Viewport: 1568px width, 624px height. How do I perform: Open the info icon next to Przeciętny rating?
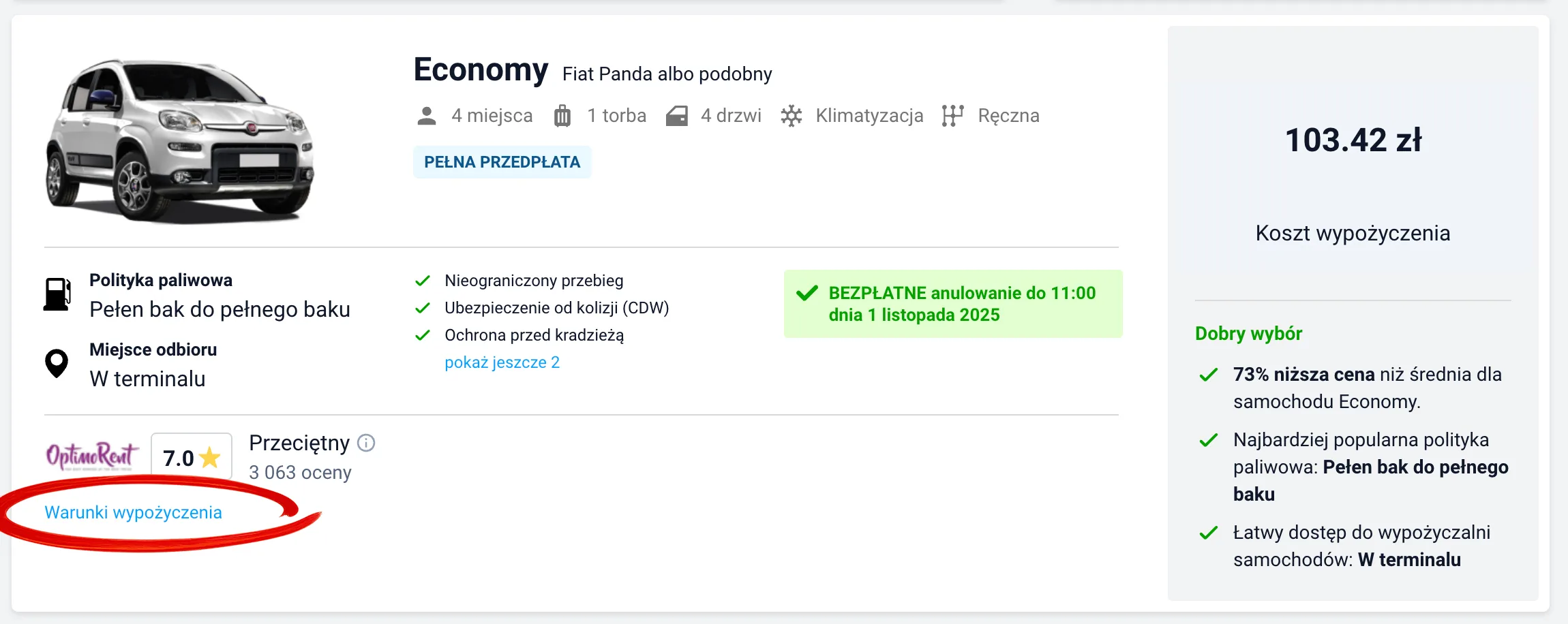click(x=366, y=442)
